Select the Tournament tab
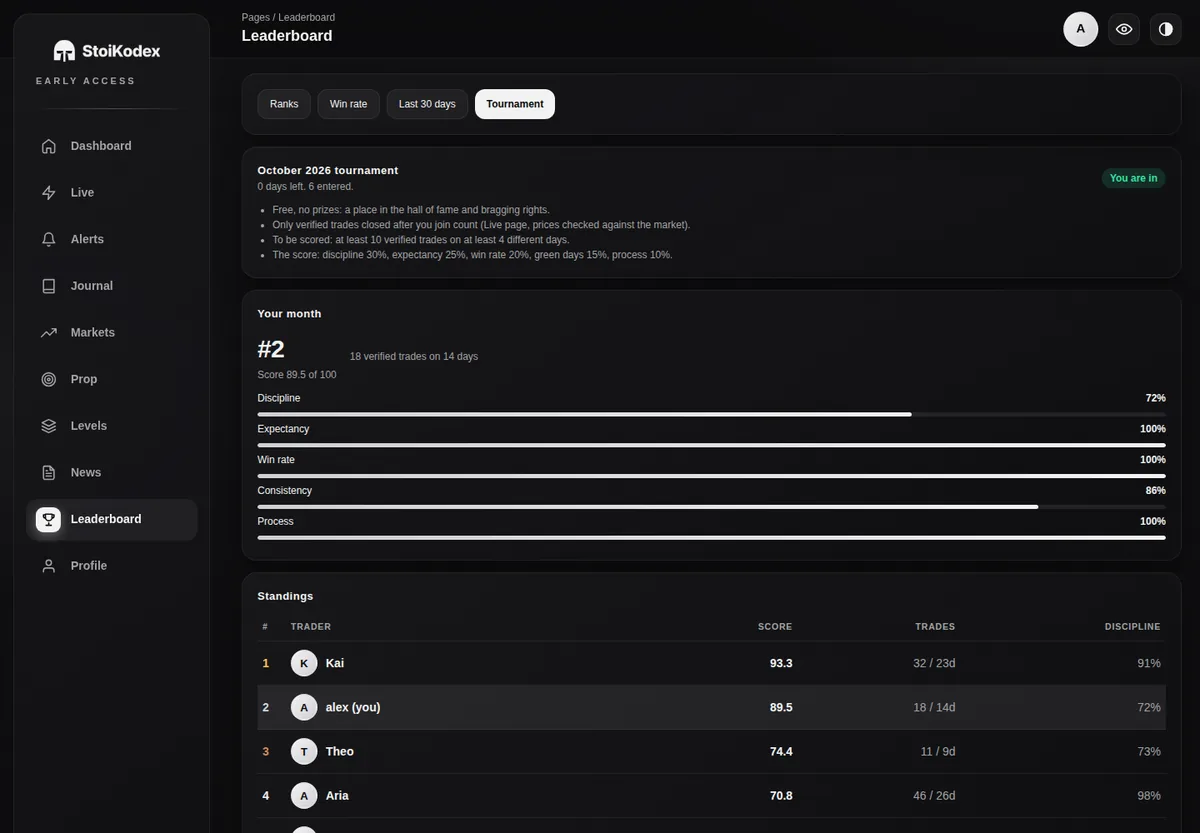 pyautogui.click(x=515, y=104)
